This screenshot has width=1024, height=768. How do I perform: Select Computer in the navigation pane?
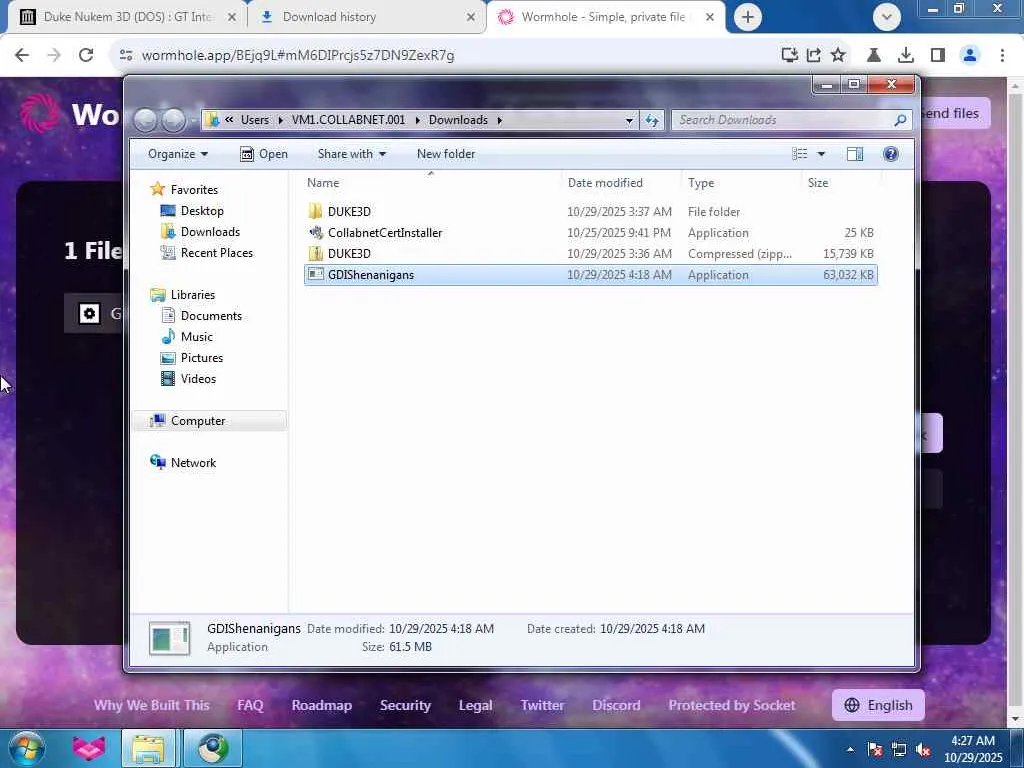pyautogui.click(x=198, y=421)
